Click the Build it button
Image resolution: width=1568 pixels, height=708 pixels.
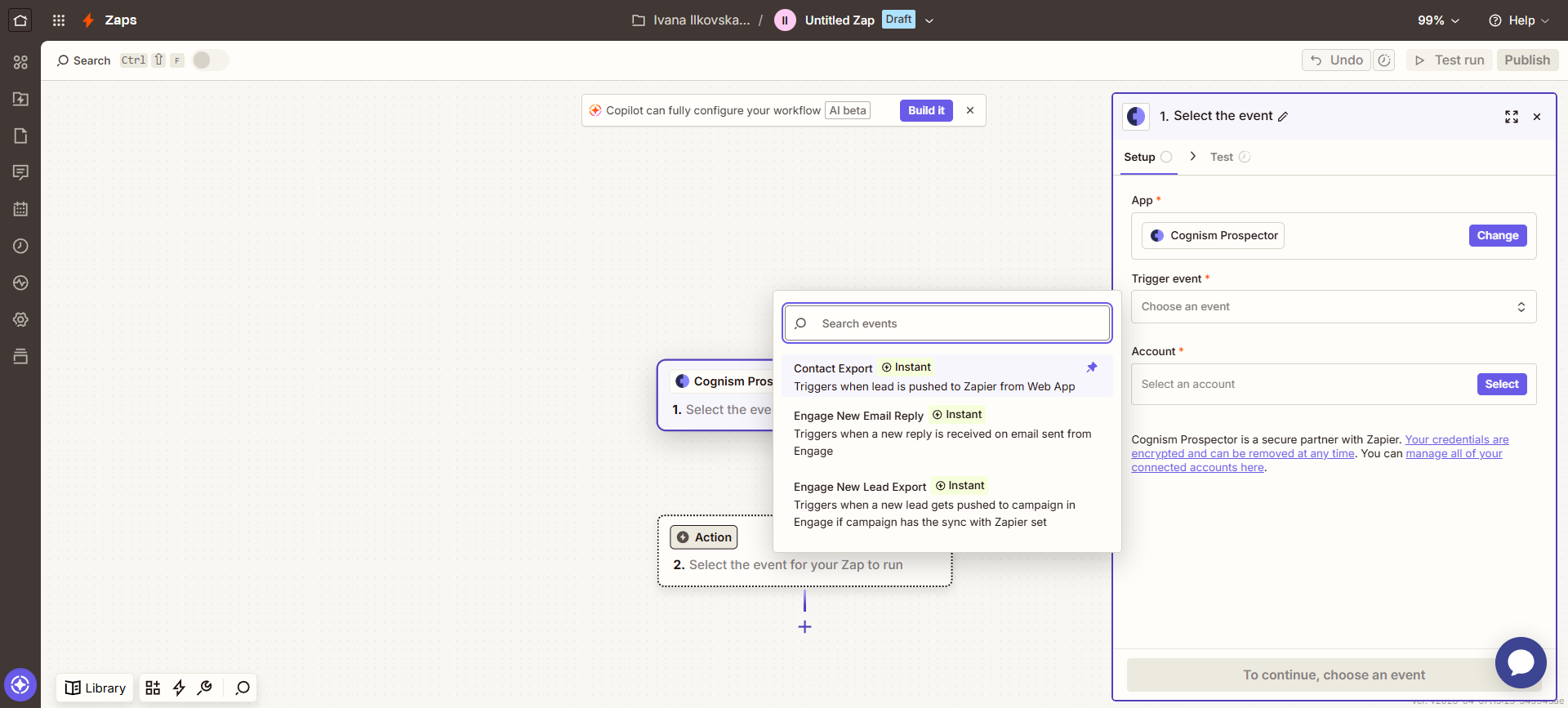pos(926,110)
